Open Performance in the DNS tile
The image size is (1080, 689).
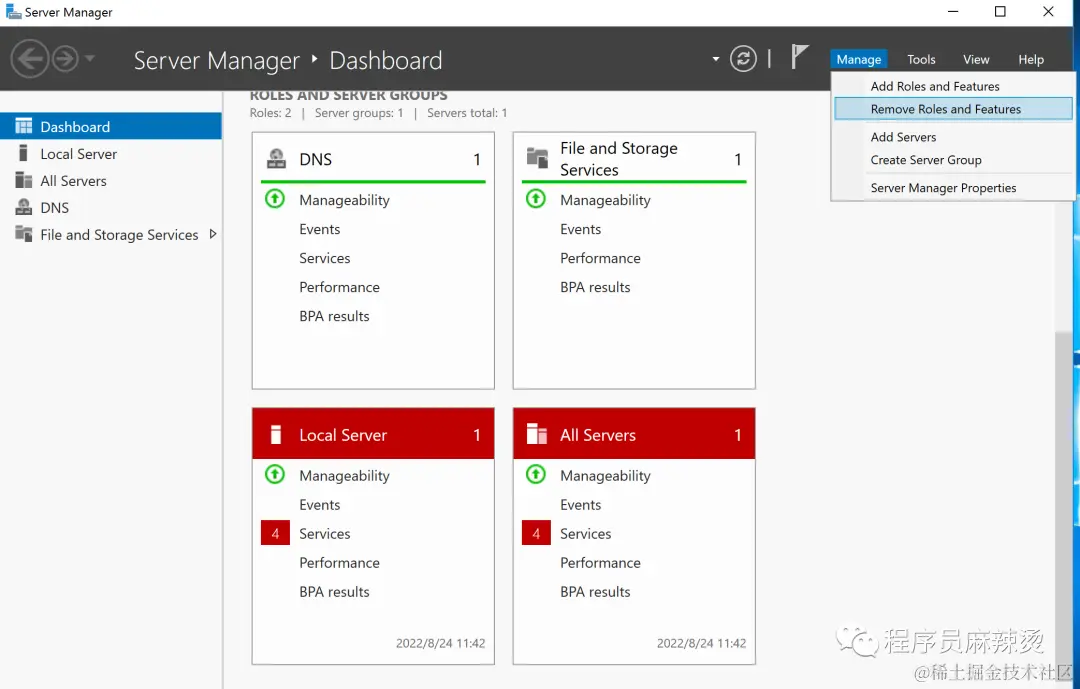click(x=339, y=287)
